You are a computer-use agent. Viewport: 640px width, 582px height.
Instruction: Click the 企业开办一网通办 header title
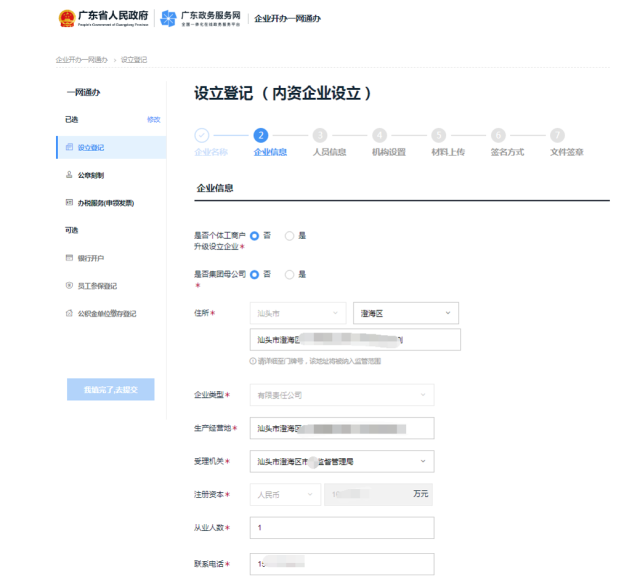point(287,18)
